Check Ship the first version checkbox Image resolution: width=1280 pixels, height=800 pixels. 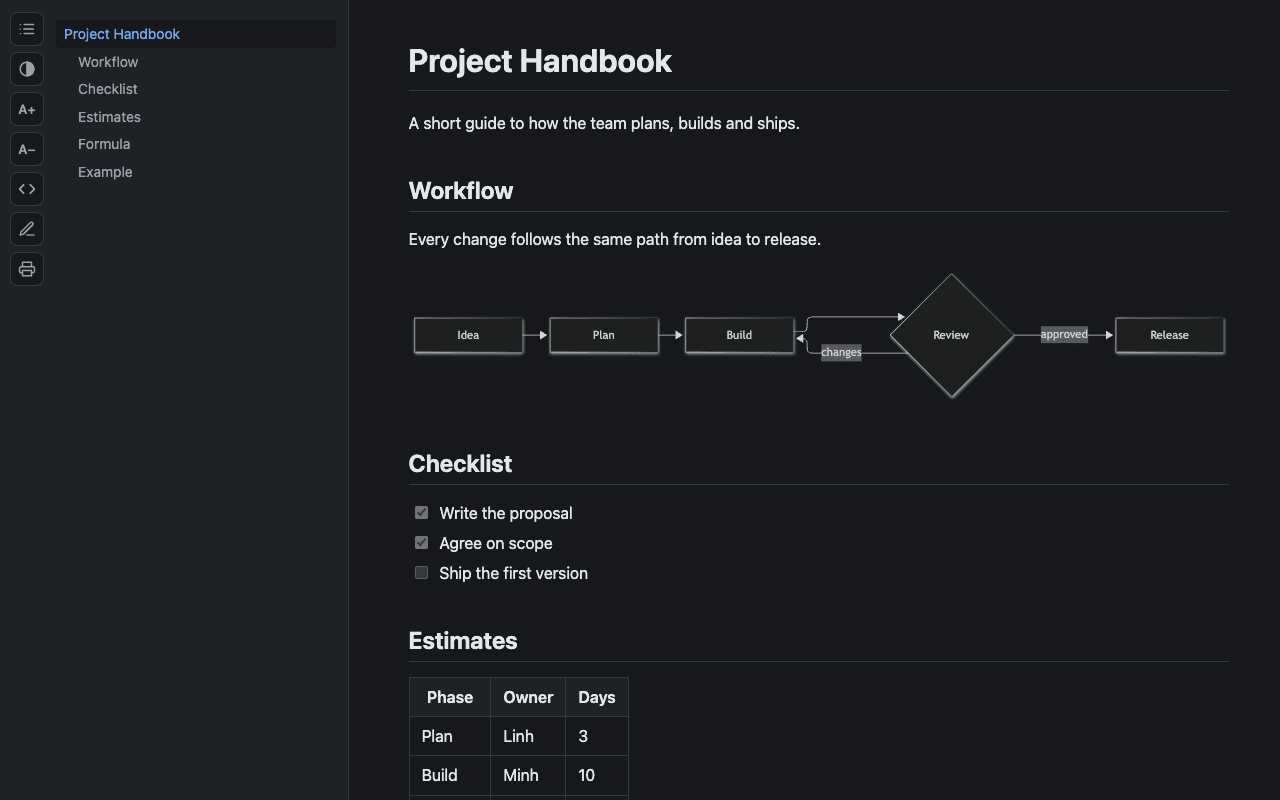click(421, 573)
